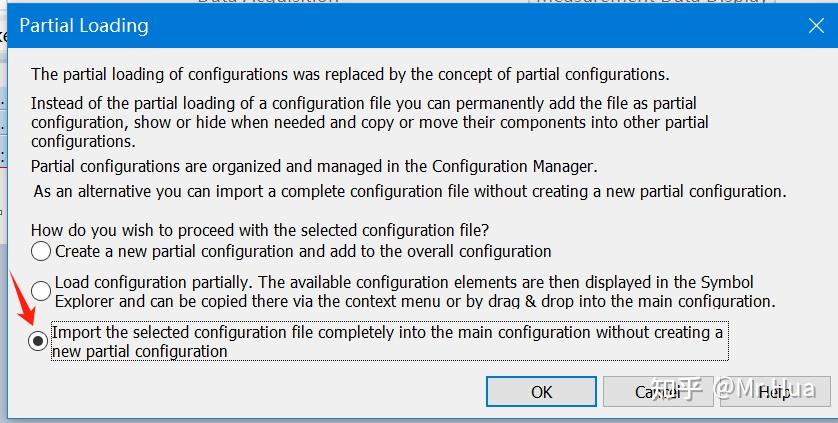Confirm the dialog with OK

point(541,391)
